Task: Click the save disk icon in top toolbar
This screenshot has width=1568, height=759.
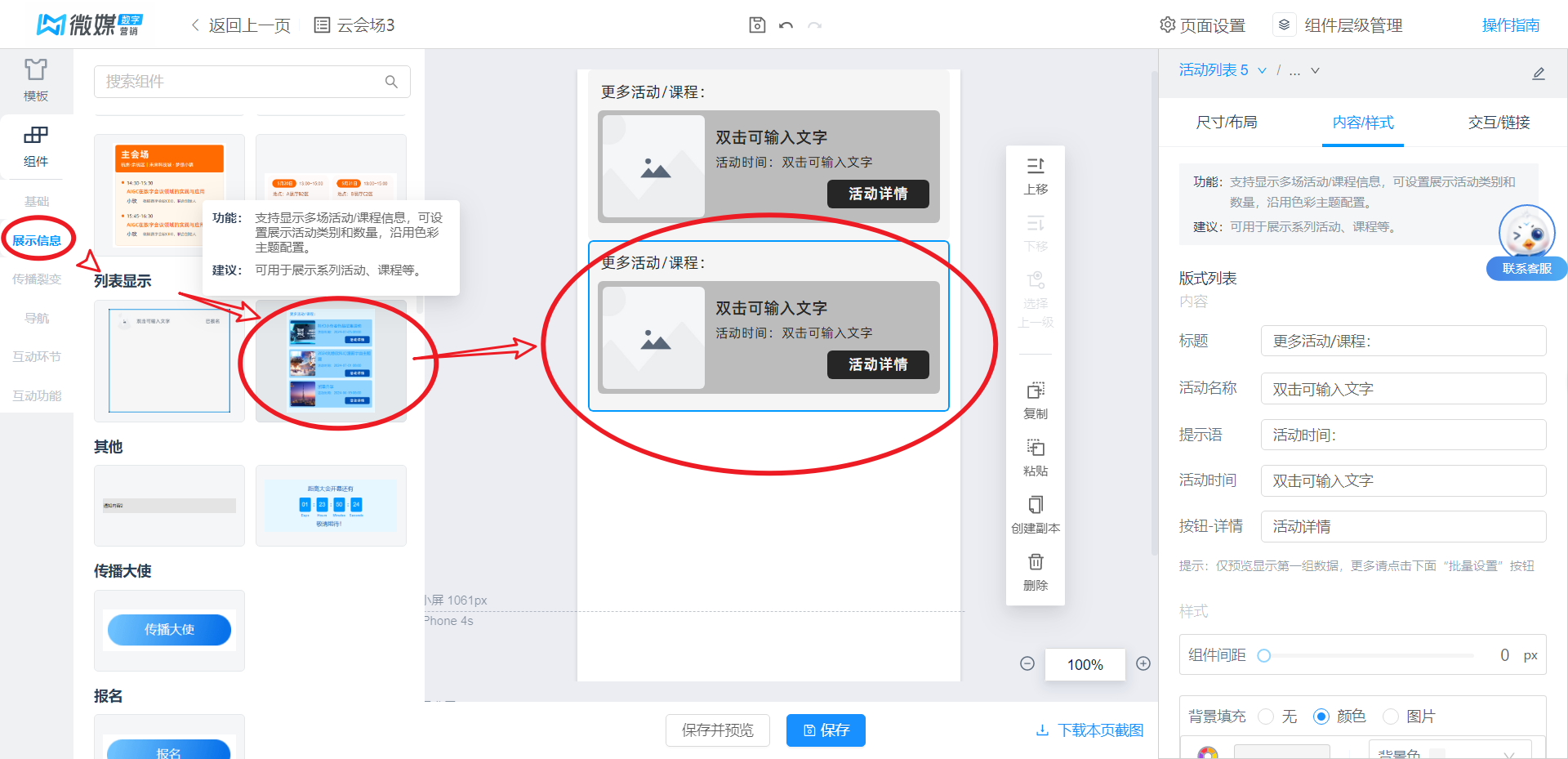Action: pyautogui.click(x=757, y=25)
